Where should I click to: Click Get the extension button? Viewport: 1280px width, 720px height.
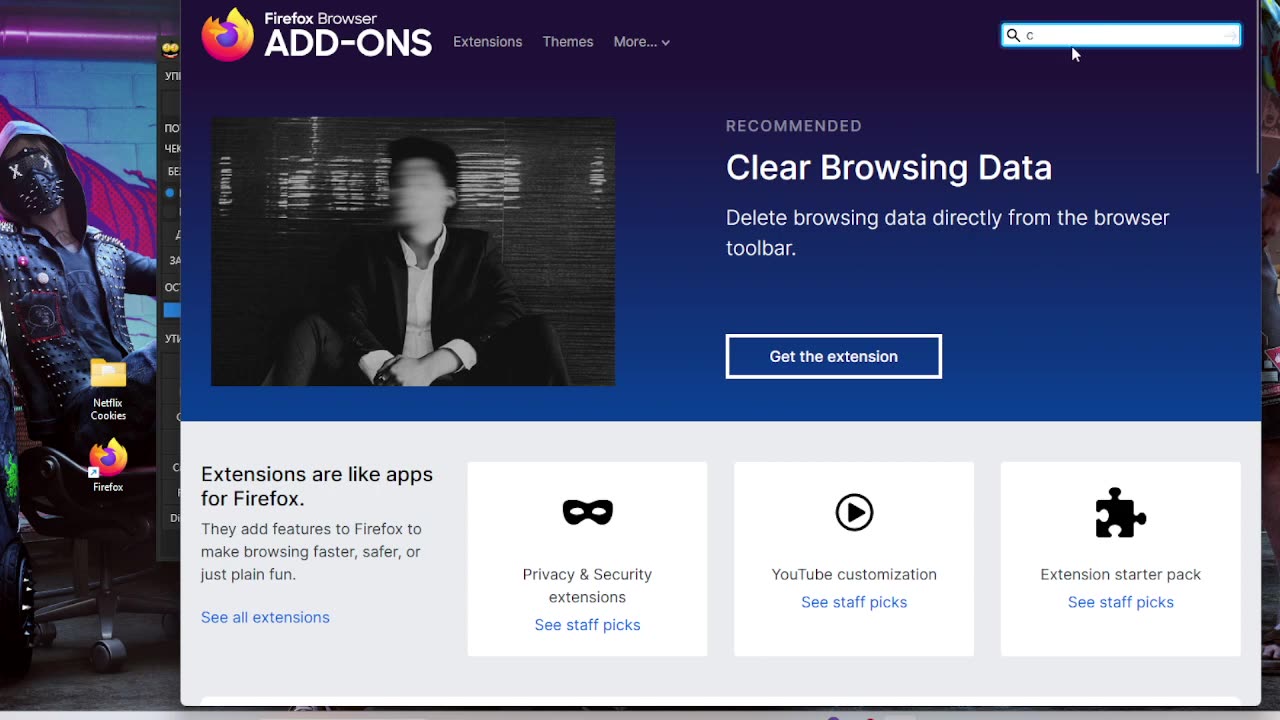point(833,356)
